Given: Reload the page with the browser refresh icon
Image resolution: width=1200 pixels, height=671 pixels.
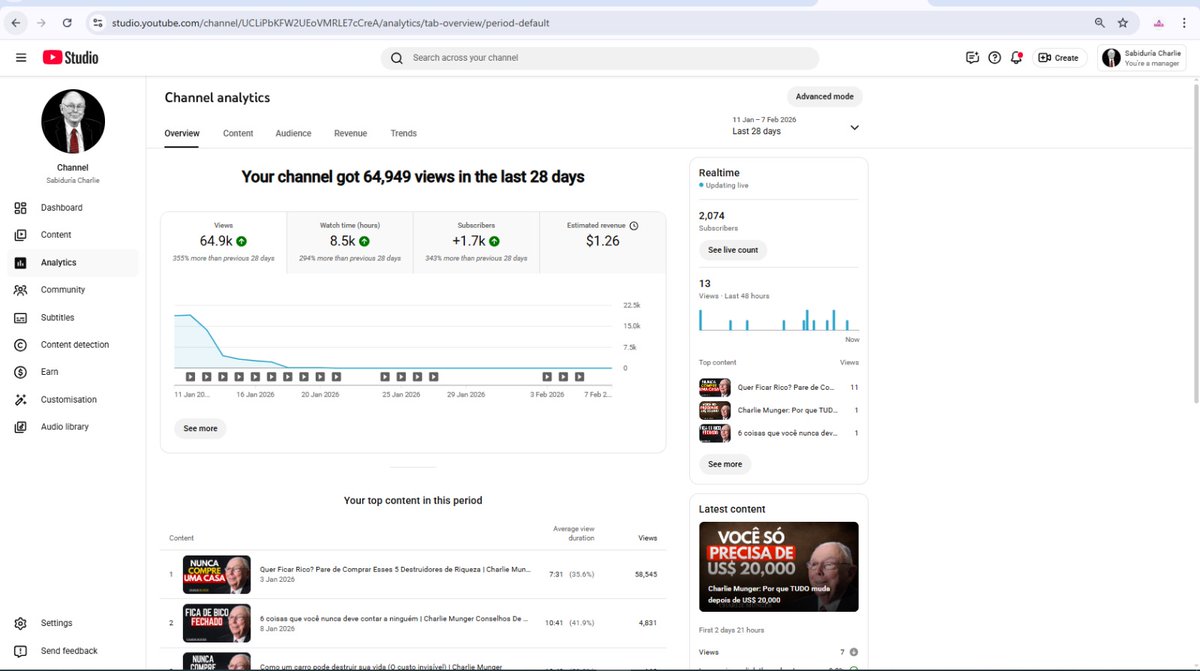Looking at the screenshot, I should [x=67, y=22].
